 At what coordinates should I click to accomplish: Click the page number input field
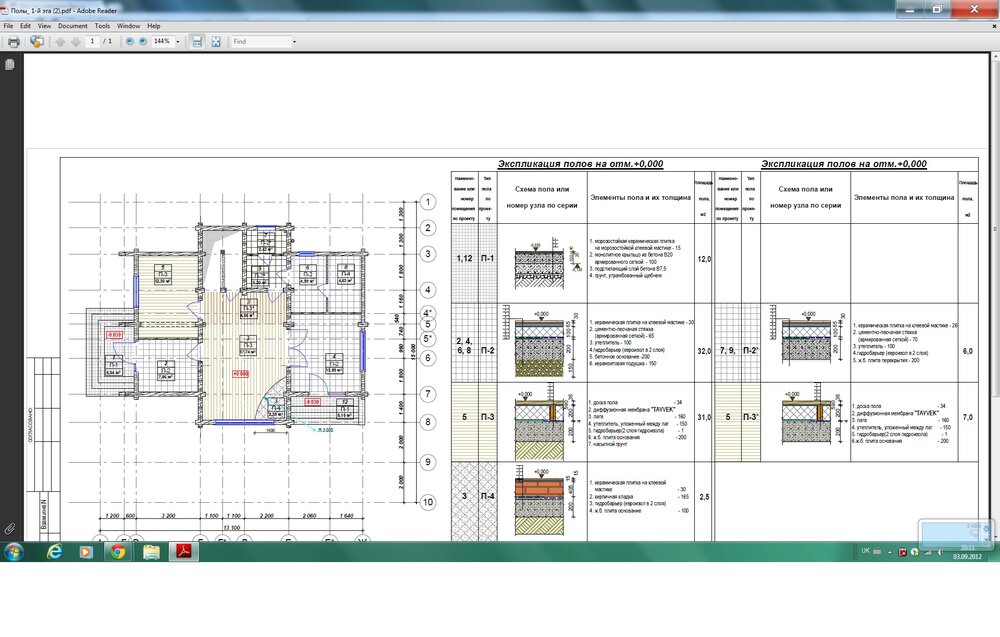click(x=92, y=42)
